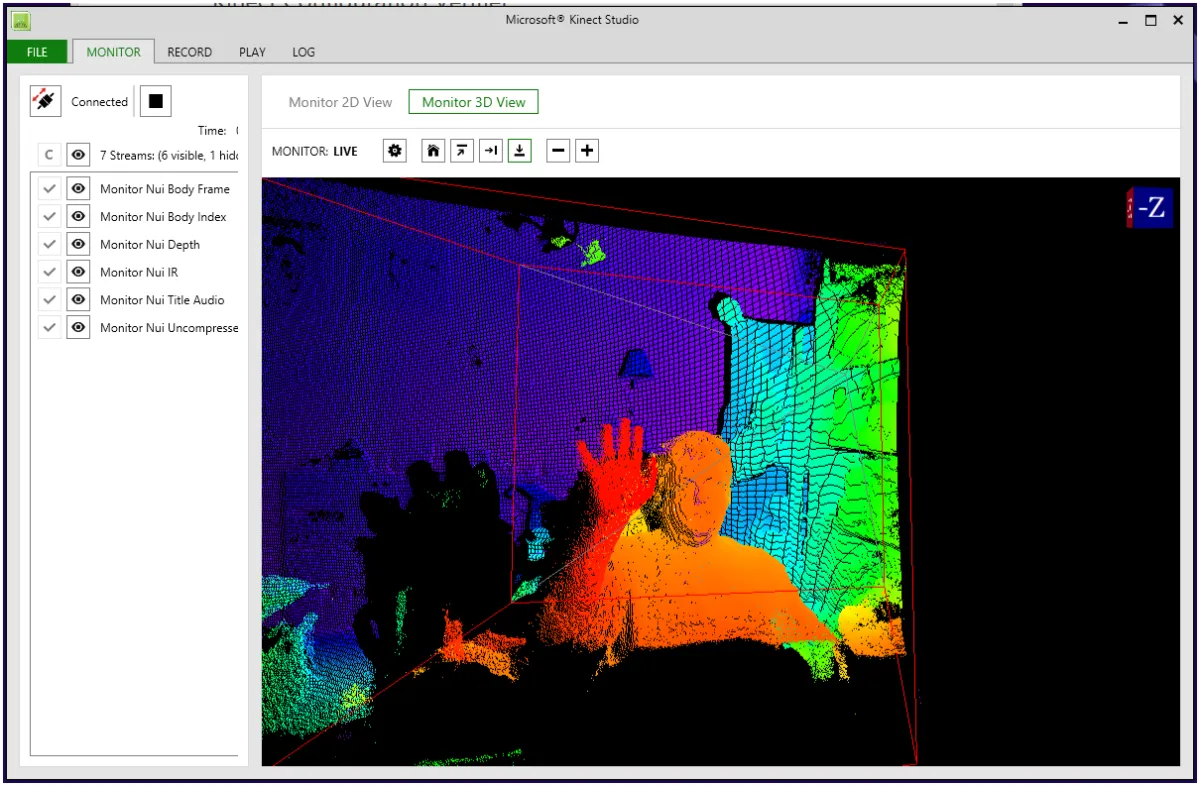Click the Kinect Studio app icon in title bar
This screenshot has height=786, width=1200.
[21, 20]
